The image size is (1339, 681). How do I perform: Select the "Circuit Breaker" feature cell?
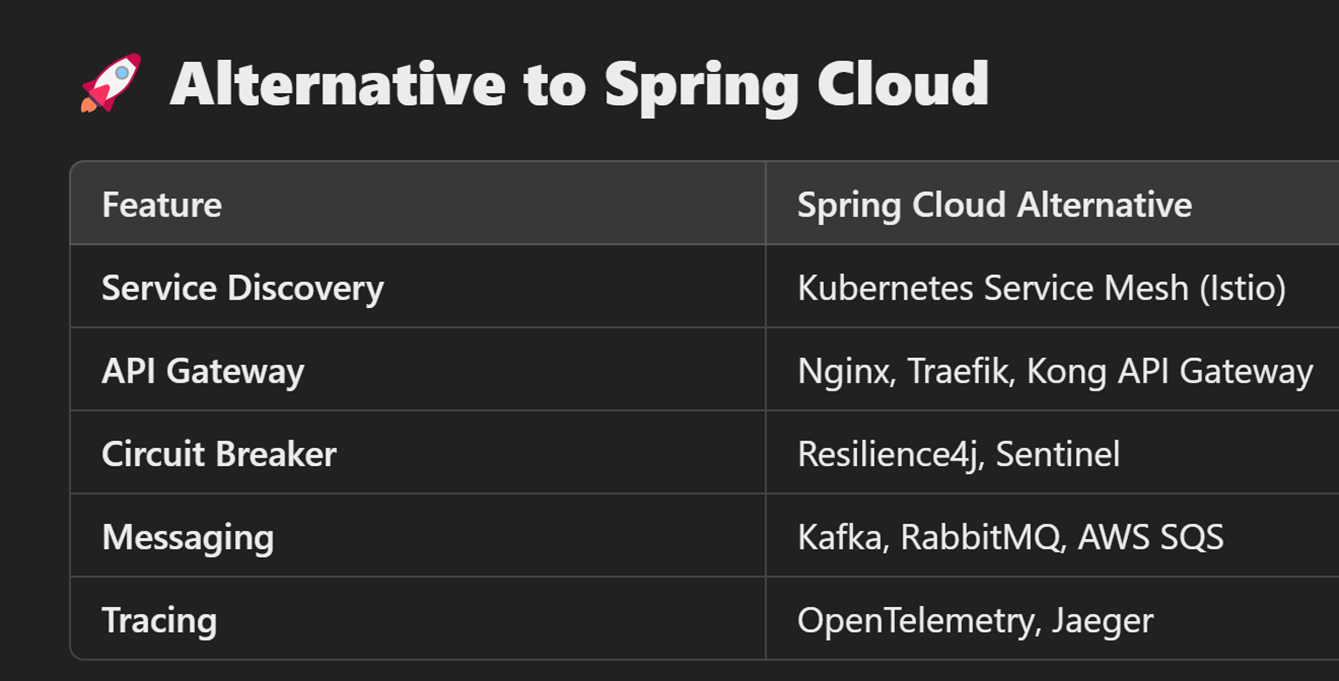[x=219, y=454]
